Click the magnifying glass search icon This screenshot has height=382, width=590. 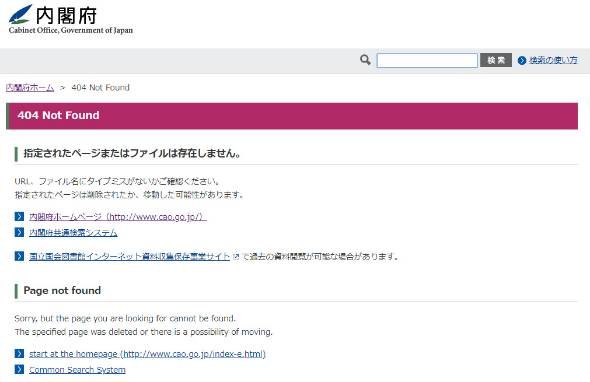click(x=365, y=60)
